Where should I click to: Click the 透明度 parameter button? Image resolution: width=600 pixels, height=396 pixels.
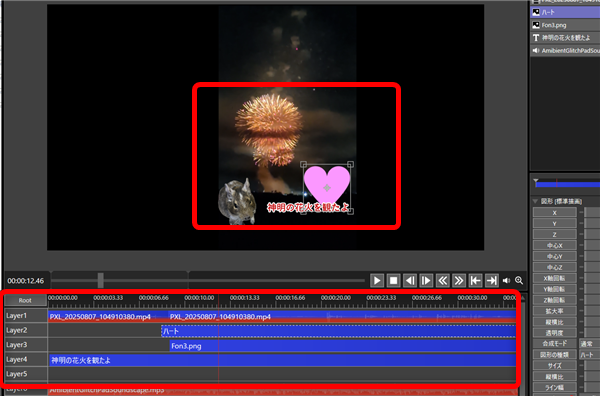pos(554,333)
